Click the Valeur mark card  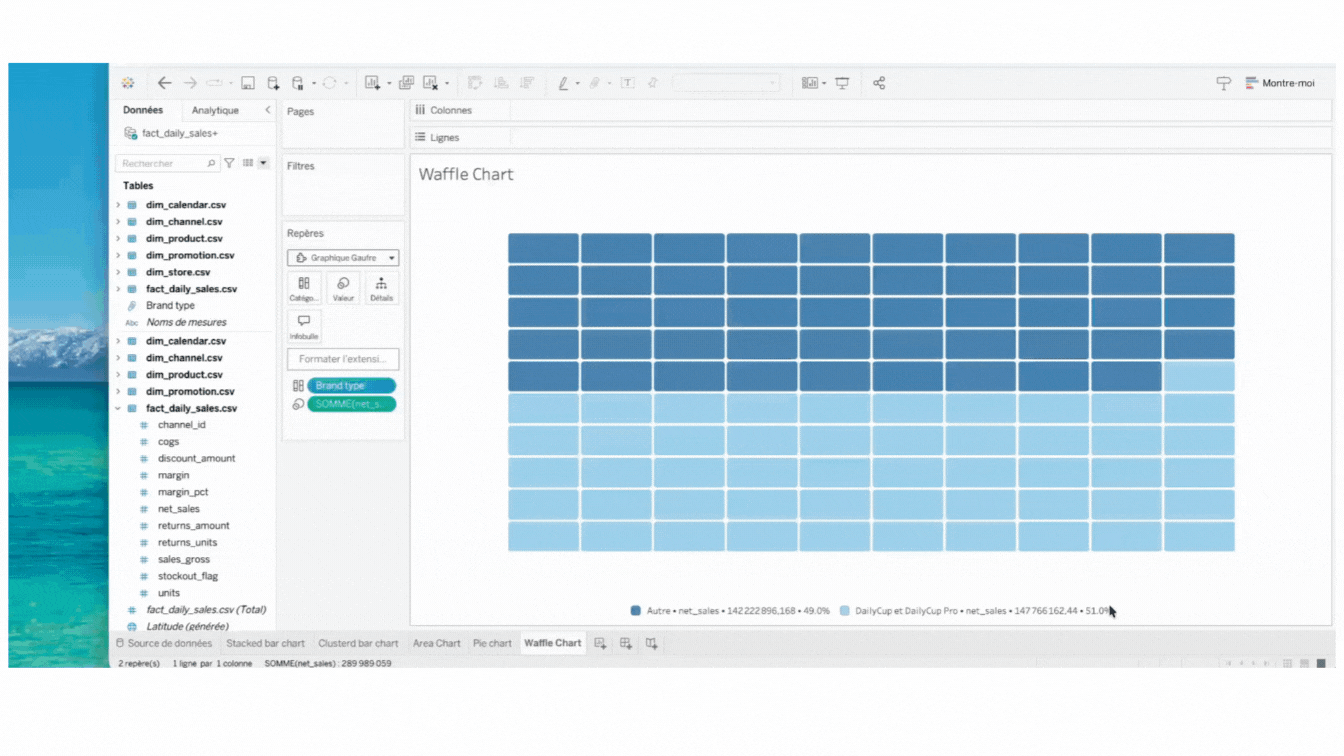tap(343, 288)
